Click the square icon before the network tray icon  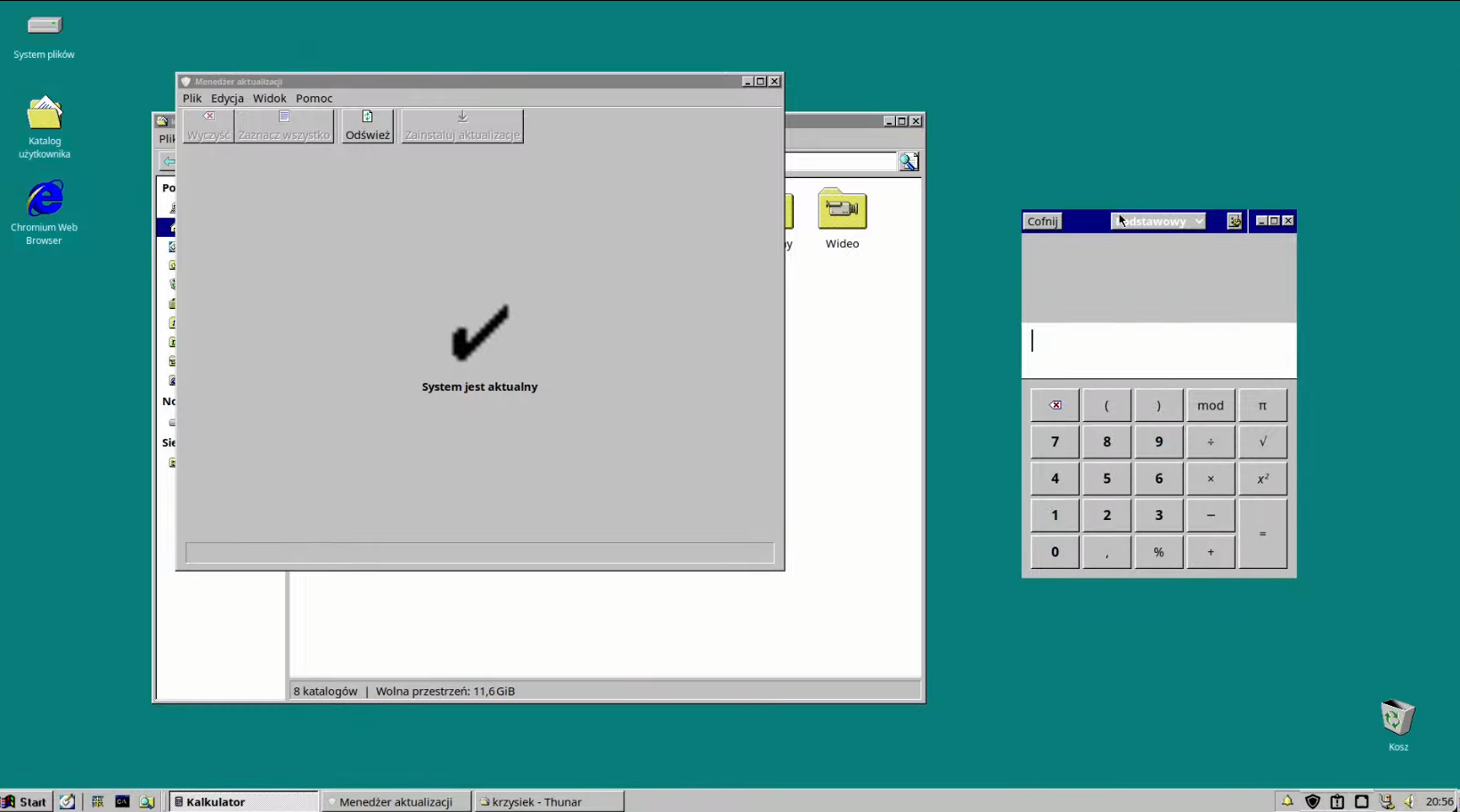(1362, 801)
